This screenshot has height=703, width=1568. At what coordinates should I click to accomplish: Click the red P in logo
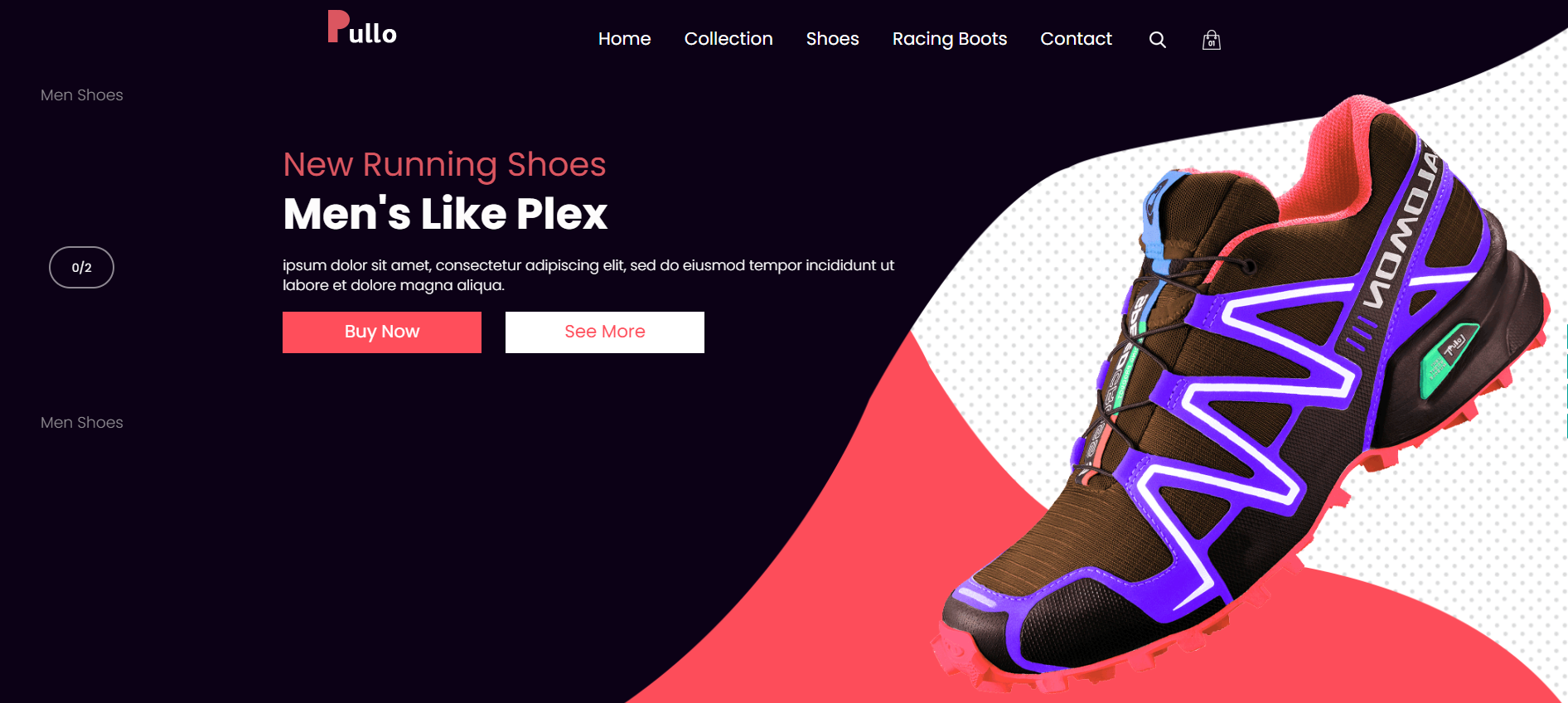pos(337,26)
